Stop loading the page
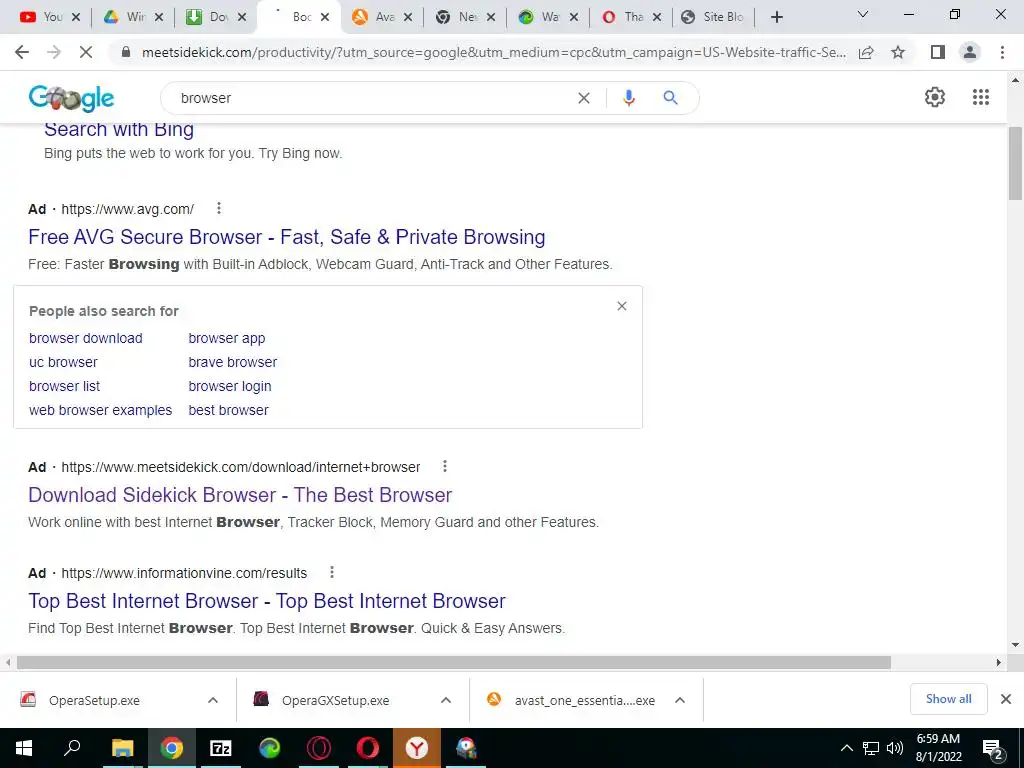The width and height of the screenshot is (1024, 768). click(x=86, y=52)
